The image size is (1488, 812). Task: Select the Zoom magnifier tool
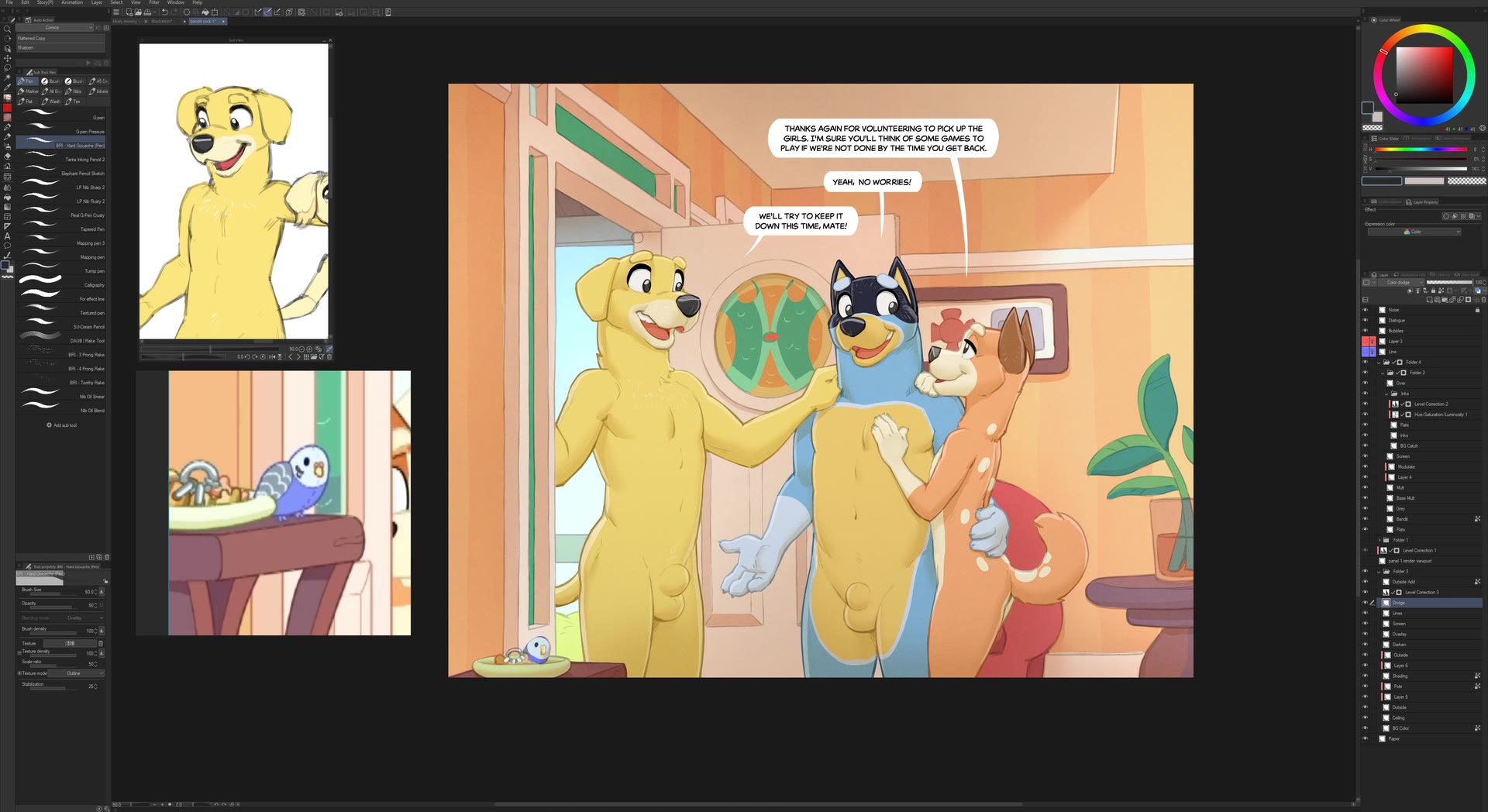(7, 29)
